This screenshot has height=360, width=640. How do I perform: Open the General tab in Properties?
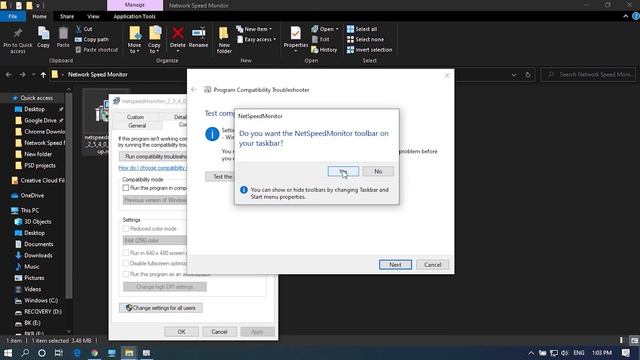coord(137,125)
